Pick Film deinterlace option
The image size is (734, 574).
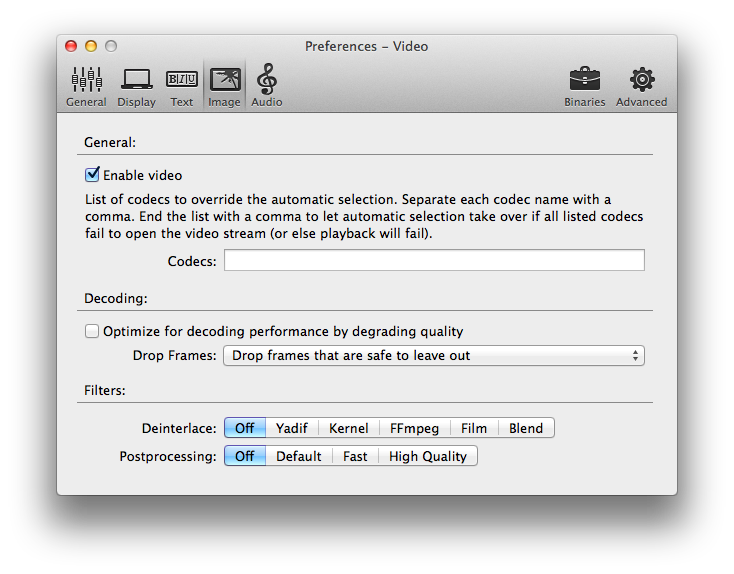pos(474,428)
